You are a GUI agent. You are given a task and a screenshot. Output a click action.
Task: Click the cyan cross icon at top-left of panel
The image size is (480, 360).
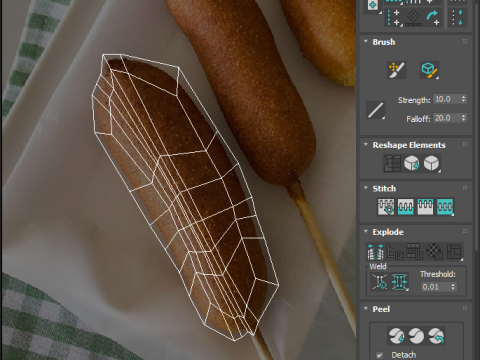[x=373, y=6]
